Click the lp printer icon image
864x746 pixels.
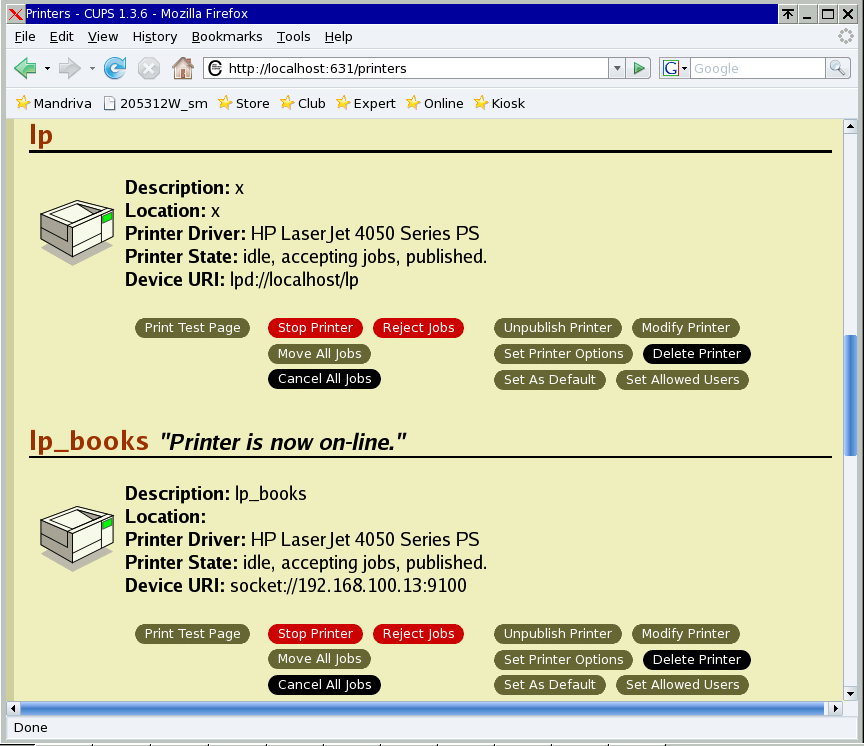pos(77,232)
